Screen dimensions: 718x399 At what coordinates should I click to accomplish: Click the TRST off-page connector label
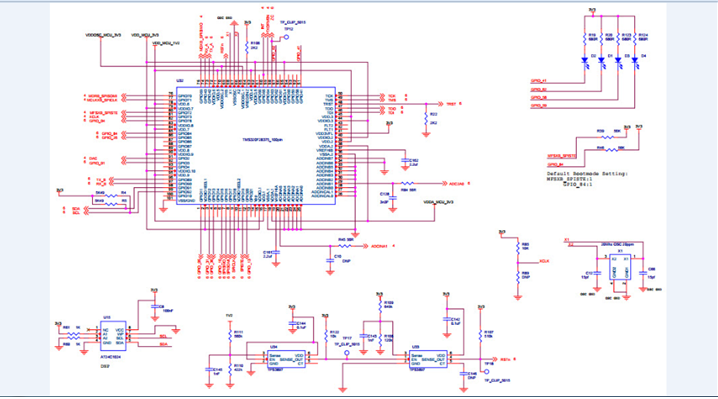[x=451, y=104]
